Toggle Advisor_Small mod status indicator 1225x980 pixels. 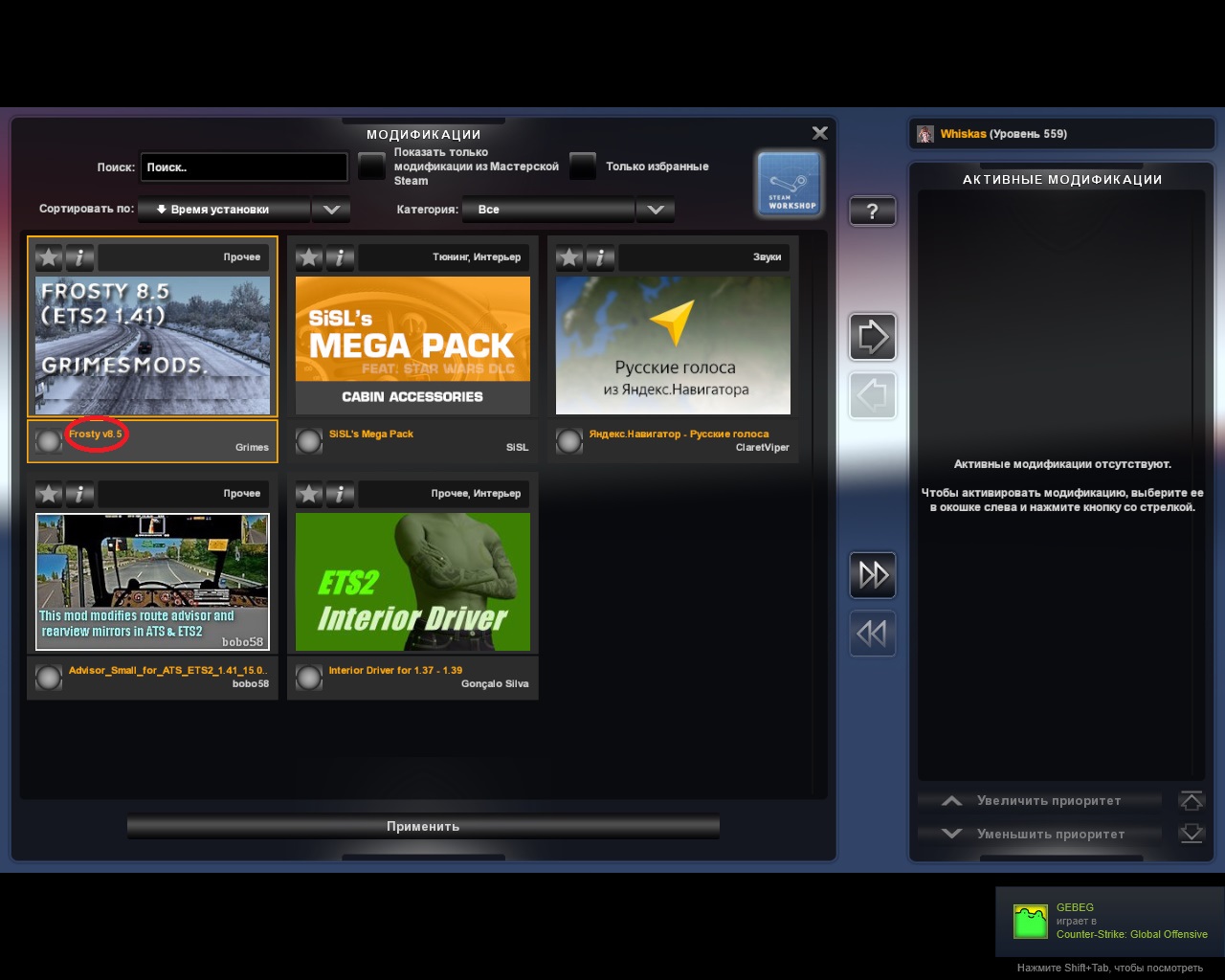[49, 678]
